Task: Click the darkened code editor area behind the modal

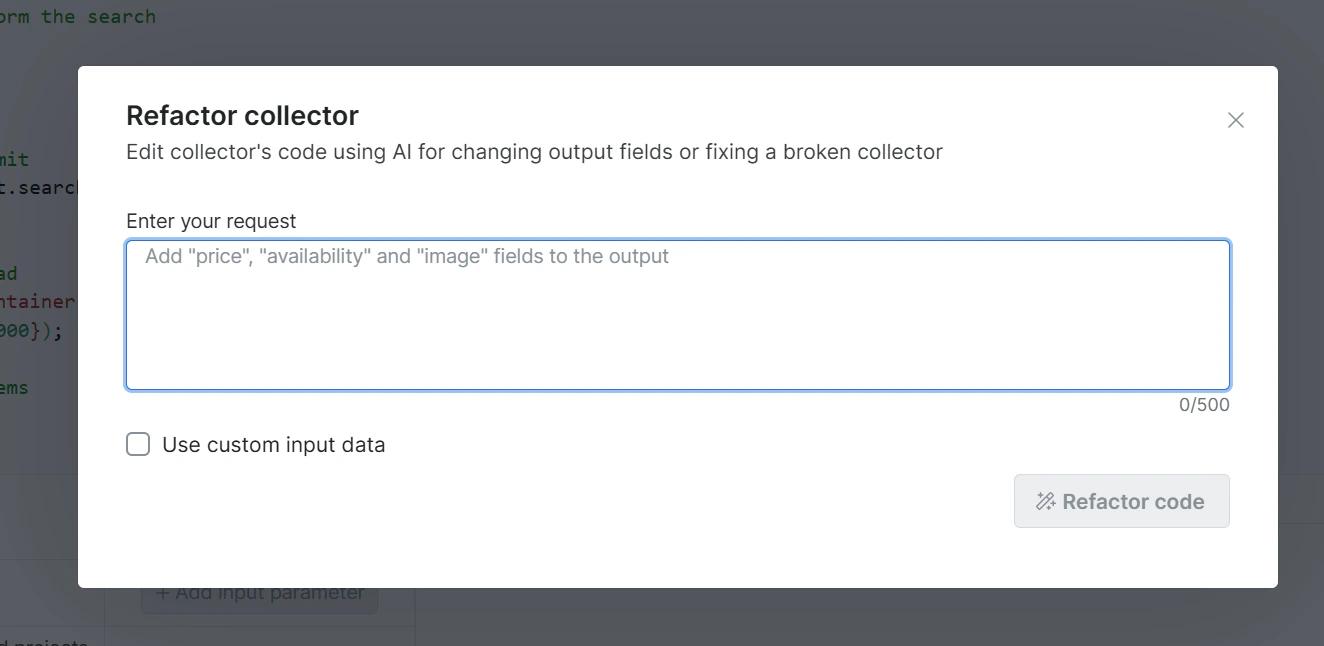Action: pyautogui.click(x=40, y=300)
